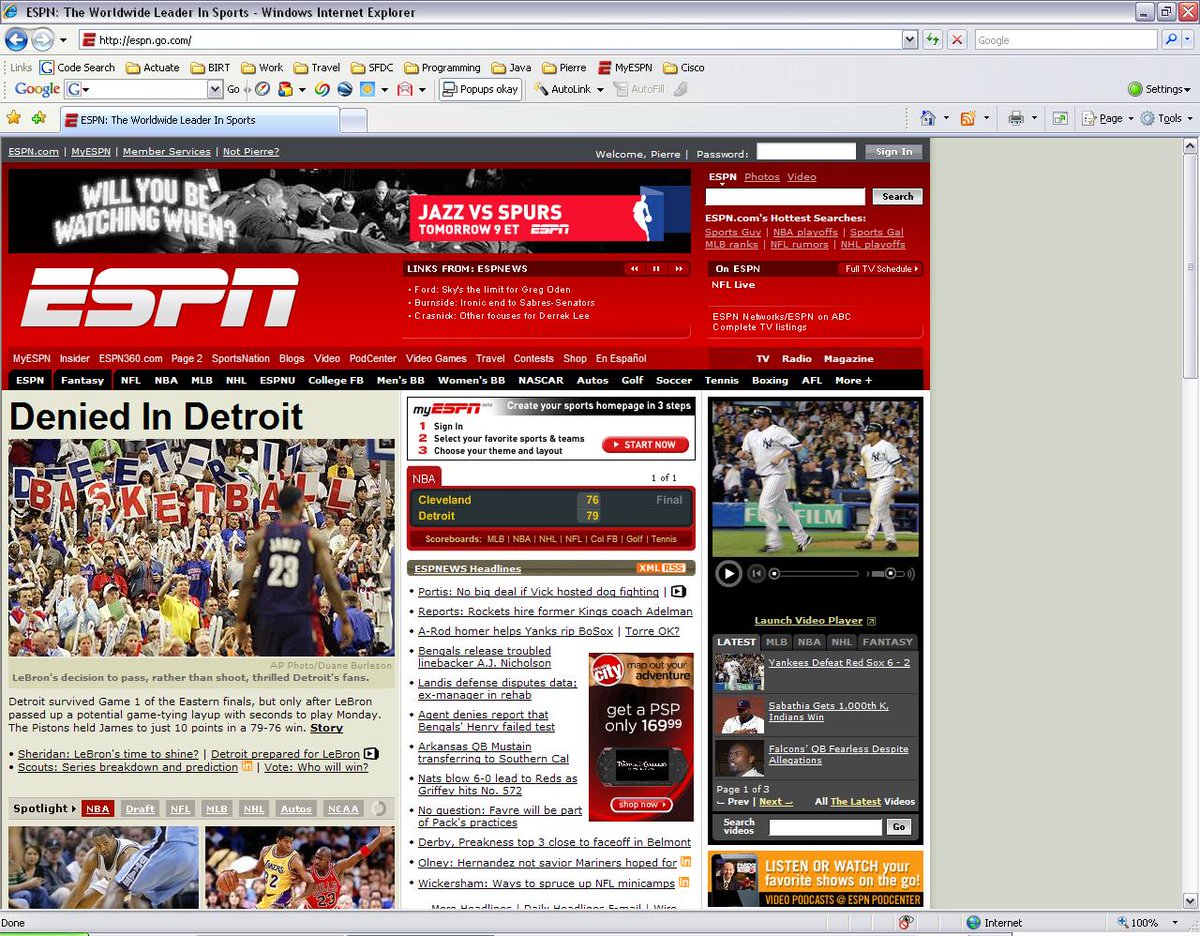Restart video with the previous-track button
This screenshot has height=936, width=1200.
[x=757, y=574]
